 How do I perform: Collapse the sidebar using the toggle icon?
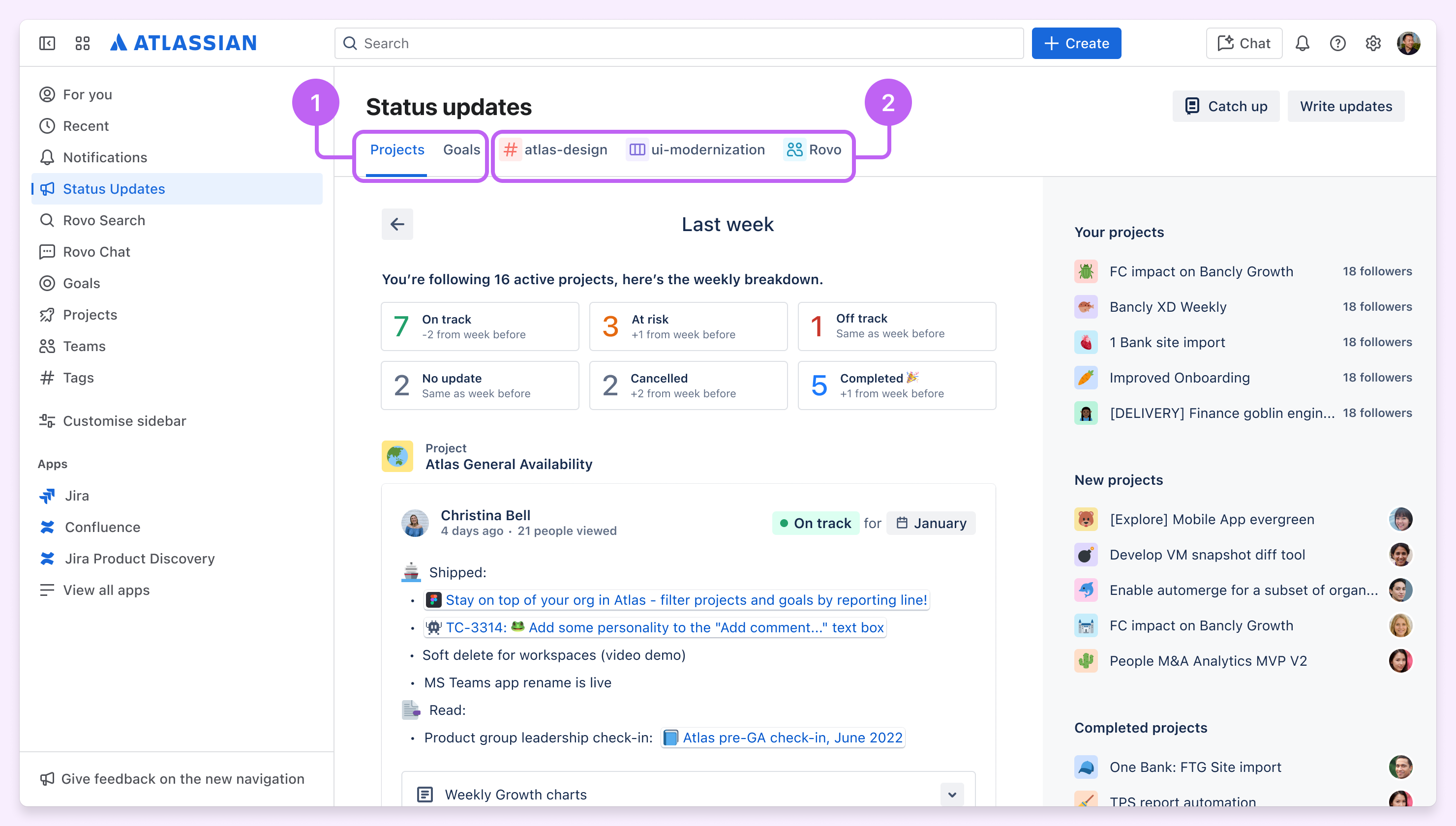pyautogui.click(x=47, y=43)
